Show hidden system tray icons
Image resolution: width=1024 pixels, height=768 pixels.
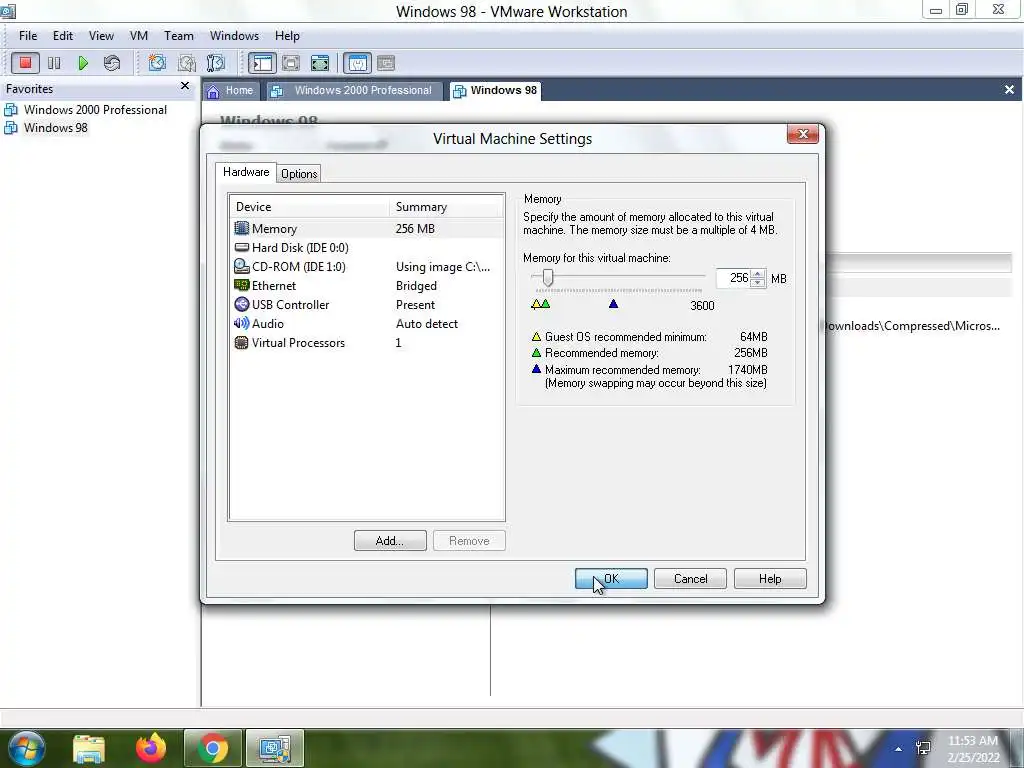pos(899,749)
